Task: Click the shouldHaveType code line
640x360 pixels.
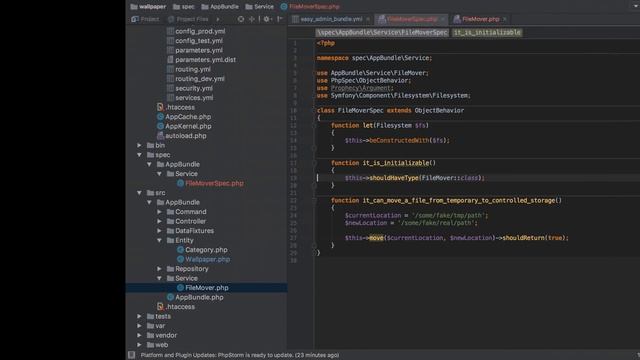Action: 415,178
